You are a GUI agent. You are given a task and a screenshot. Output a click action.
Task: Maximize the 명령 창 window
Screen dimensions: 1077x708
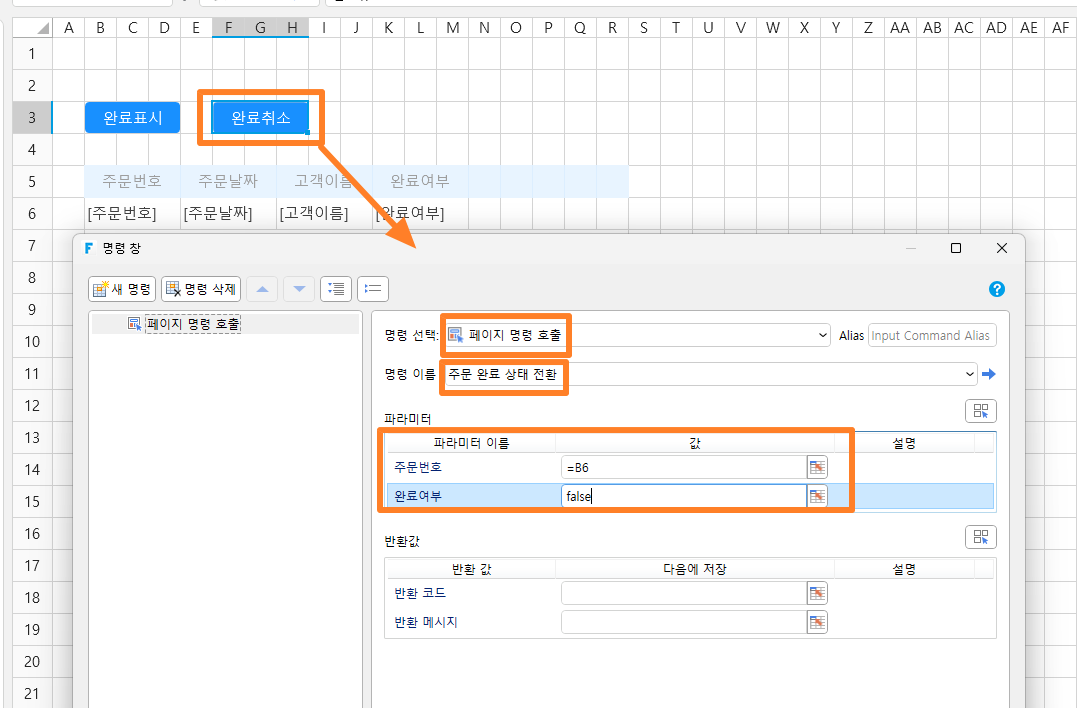[x=955, y=248]
